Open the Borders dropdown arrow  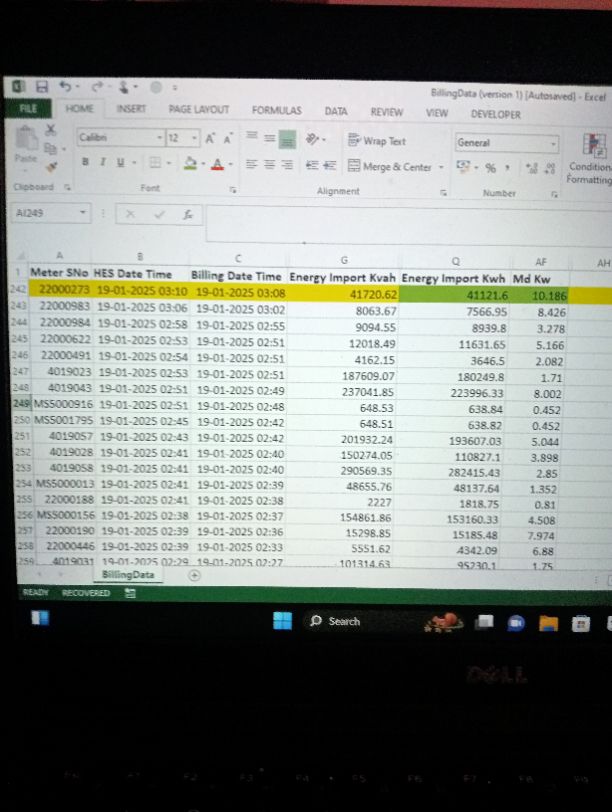[168, 163]
